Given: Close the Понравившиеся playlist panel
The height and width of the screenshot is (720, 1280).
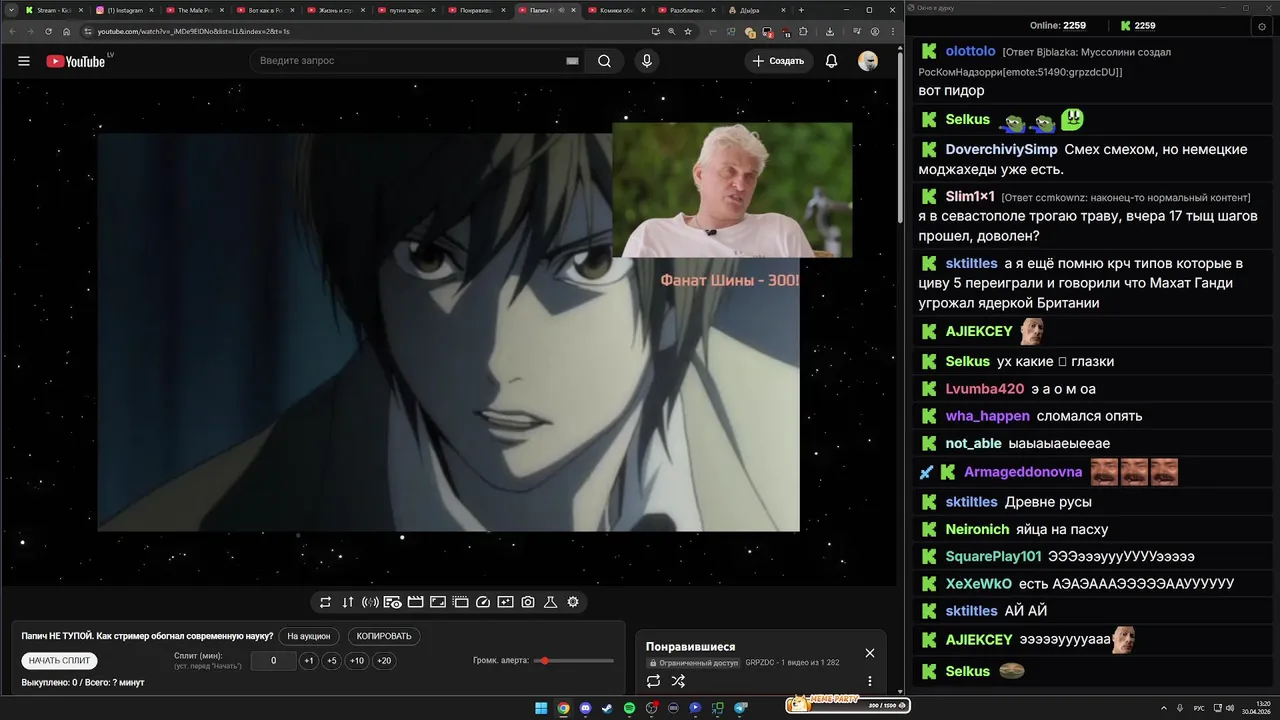Looking at the screenshot, I should pos(870,653).
